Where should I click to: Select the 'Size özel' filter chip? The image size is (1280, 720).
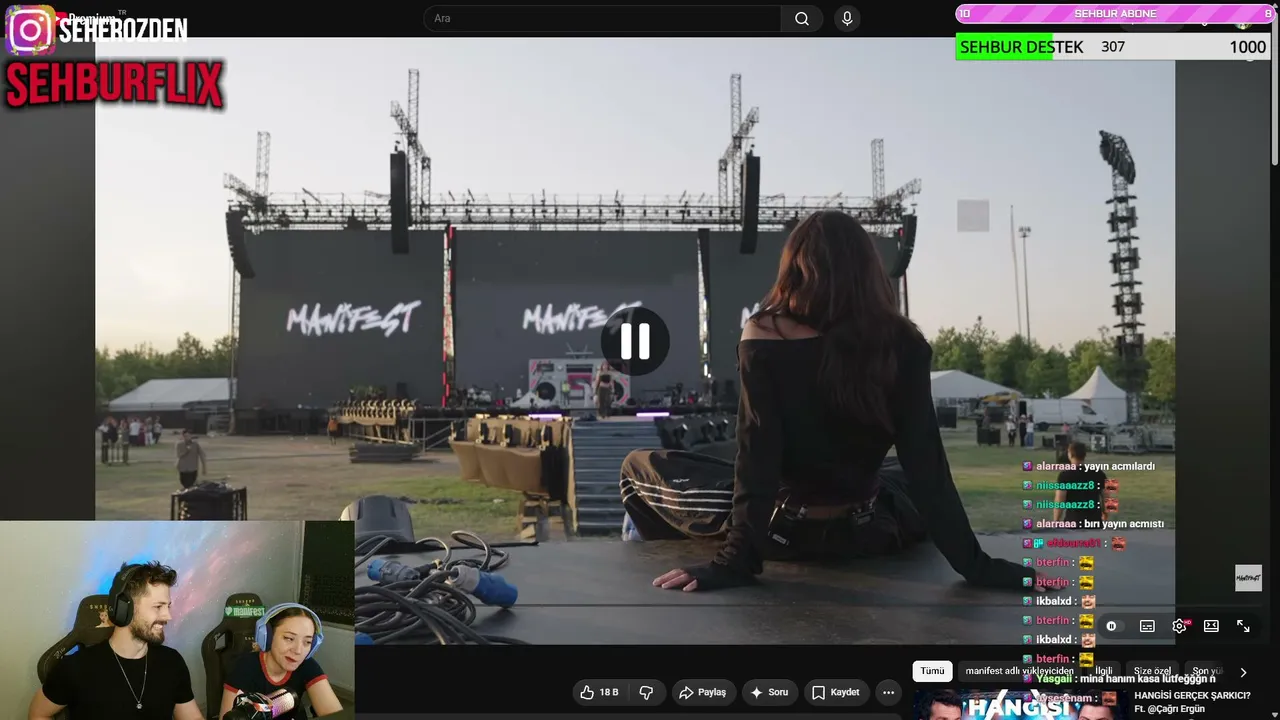(x=1152, y=671)
